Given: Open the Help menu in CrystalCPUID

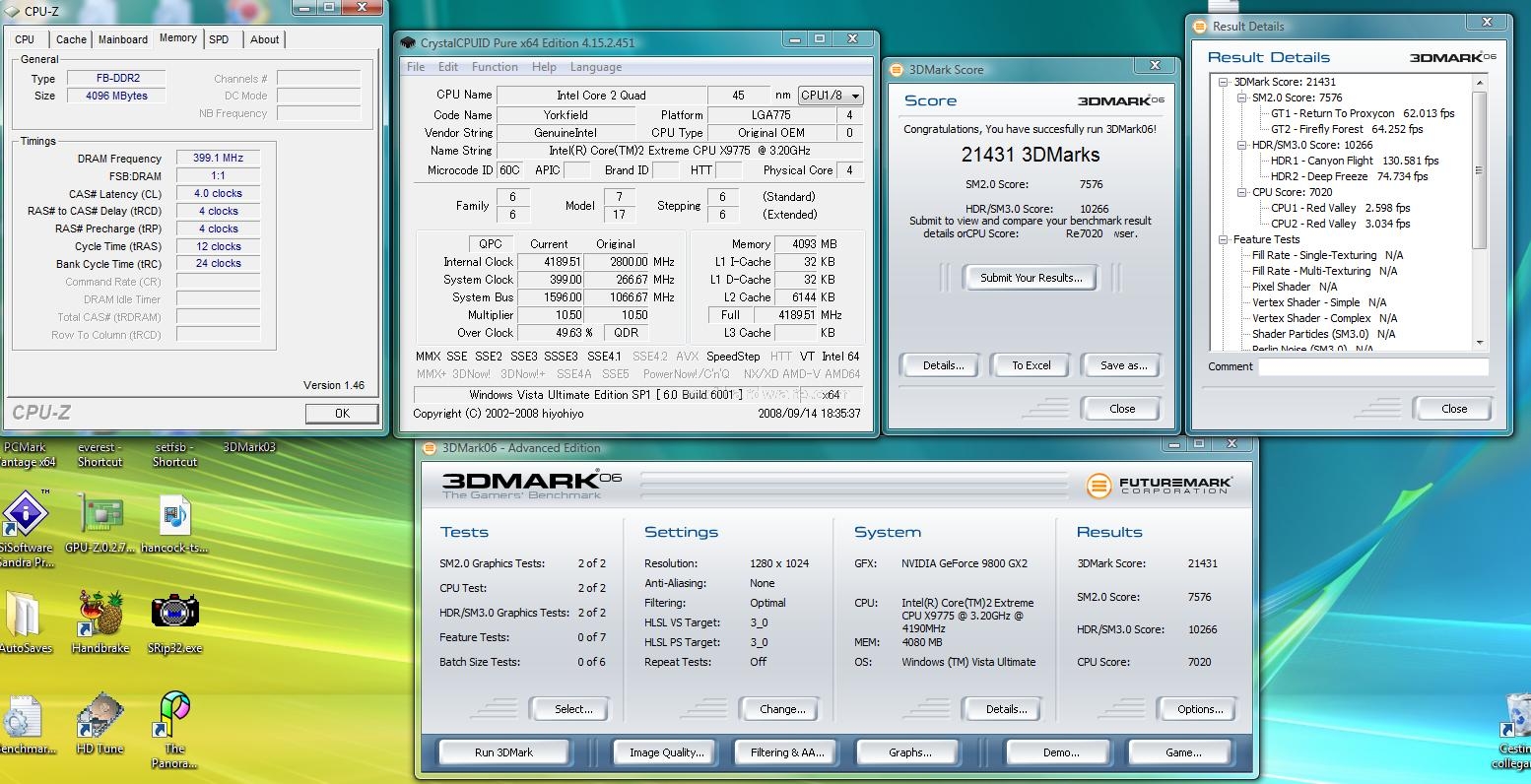Looking at the screenshot, I should click(544, 67).
